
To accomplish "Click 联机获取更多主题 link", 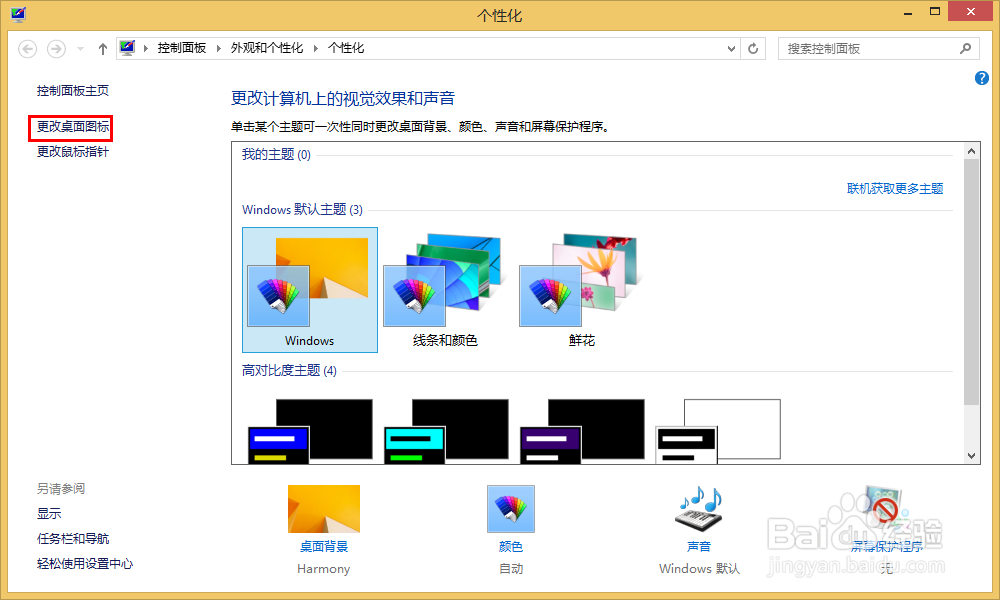I will 895,189.
